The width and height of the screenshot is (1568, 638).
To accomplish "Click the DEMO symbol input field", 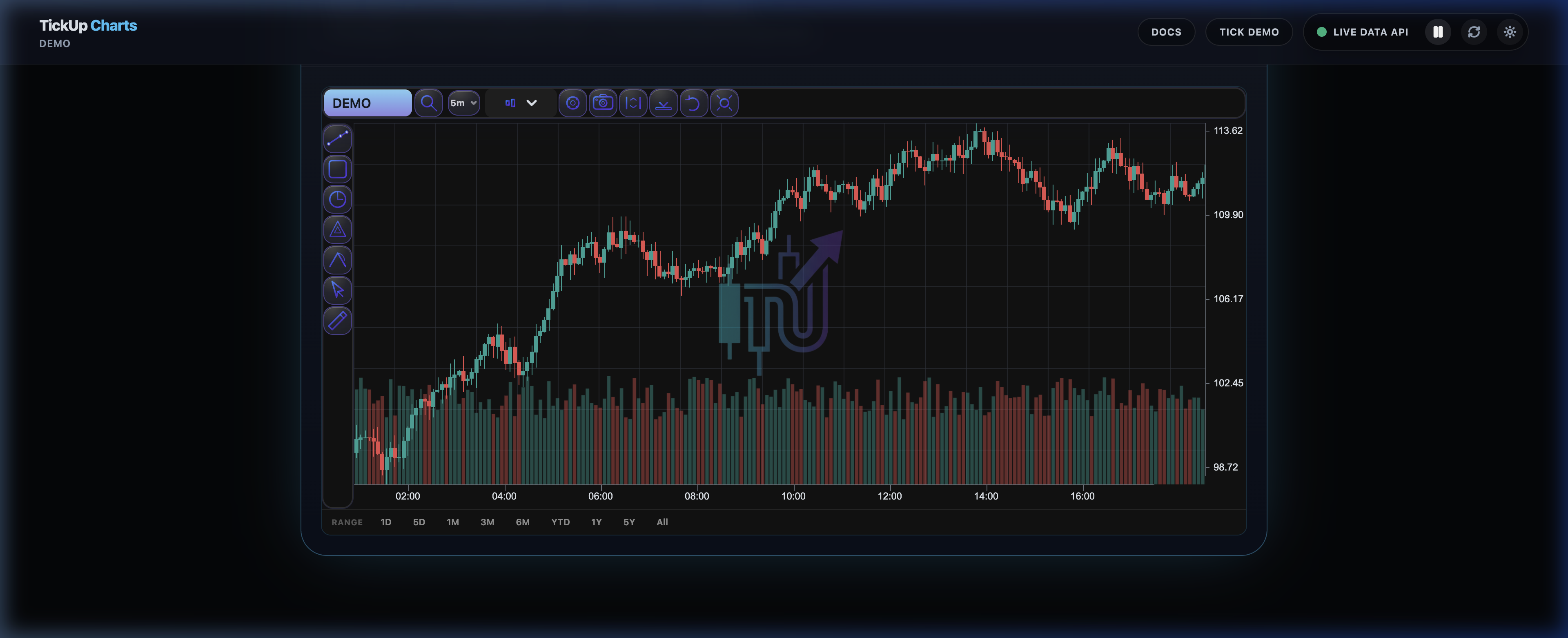I will click(x=367, y=103).
